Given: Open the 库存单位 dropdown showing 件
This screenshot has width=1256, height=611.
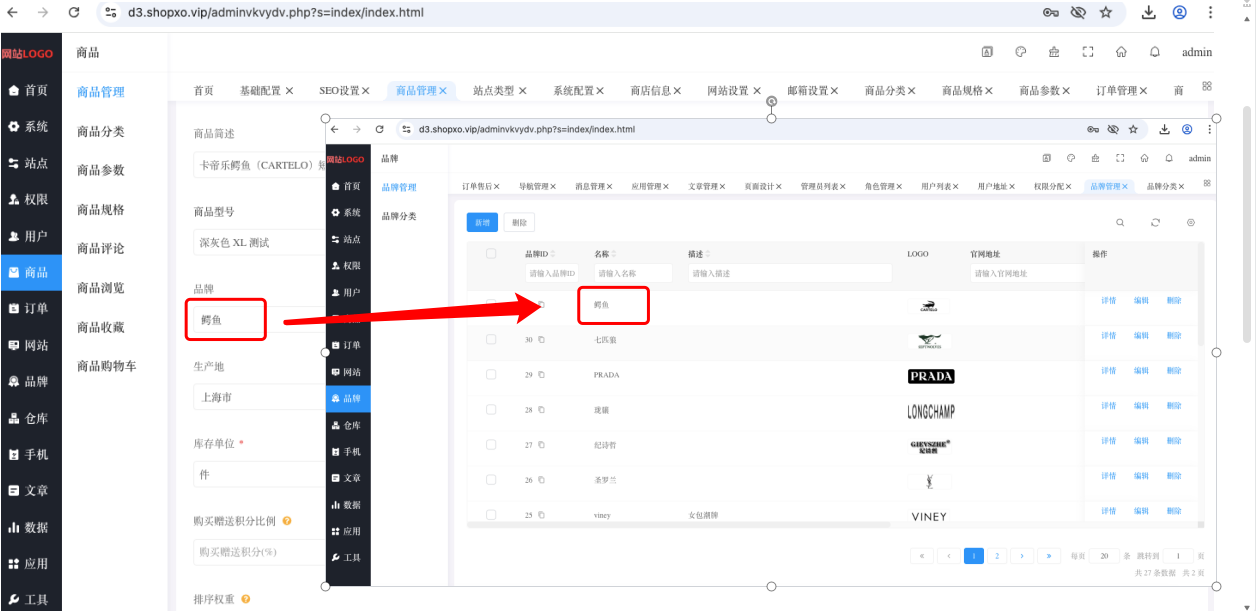Looking at the screenshot, I should [259, 474].
